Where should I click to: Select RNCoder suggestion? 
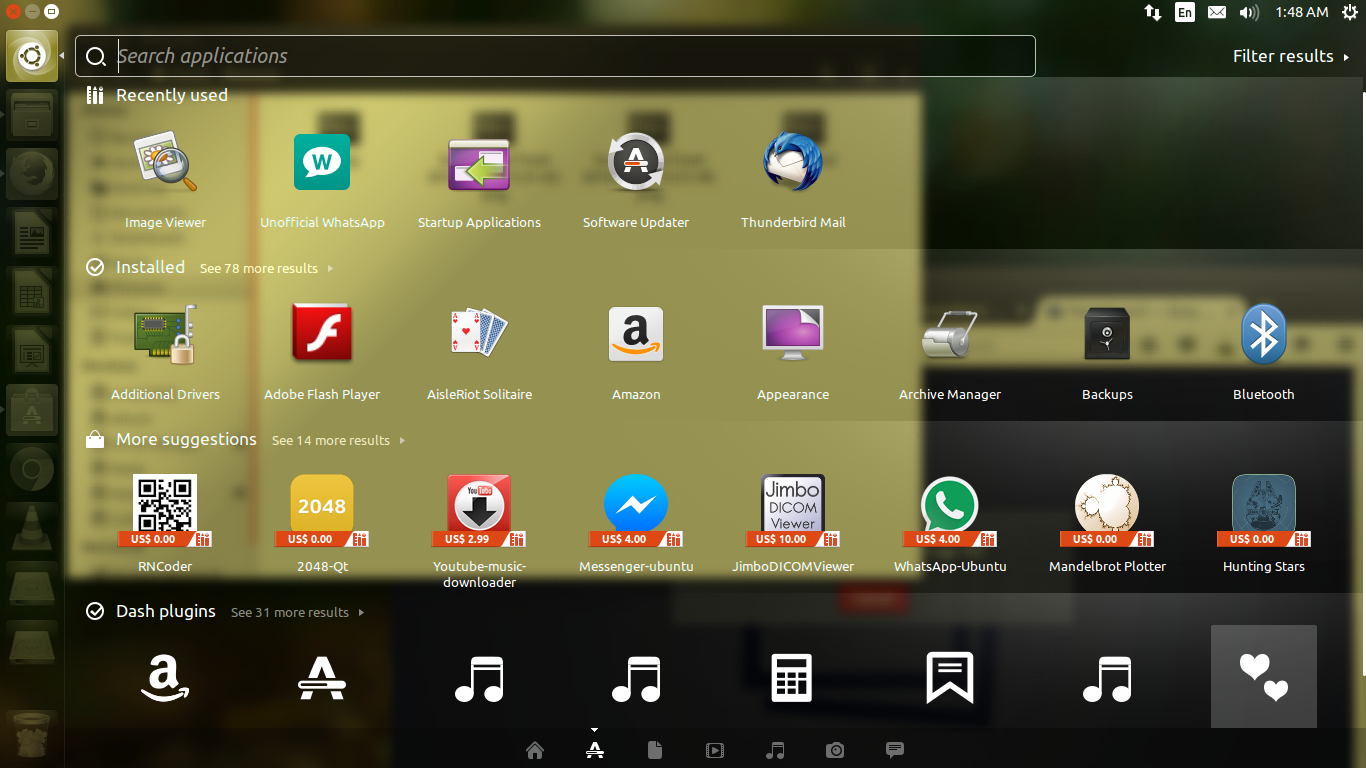point(165,524)
